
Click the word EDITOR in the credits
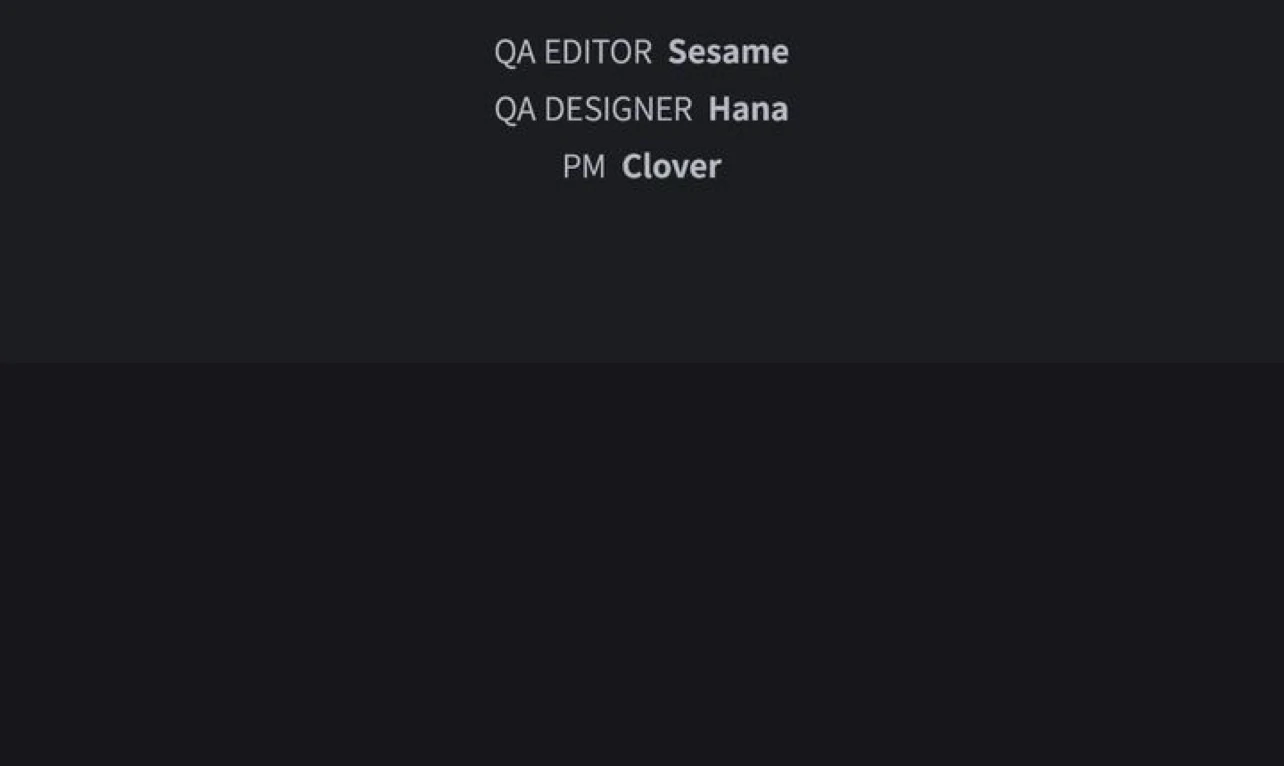[598, 52]
